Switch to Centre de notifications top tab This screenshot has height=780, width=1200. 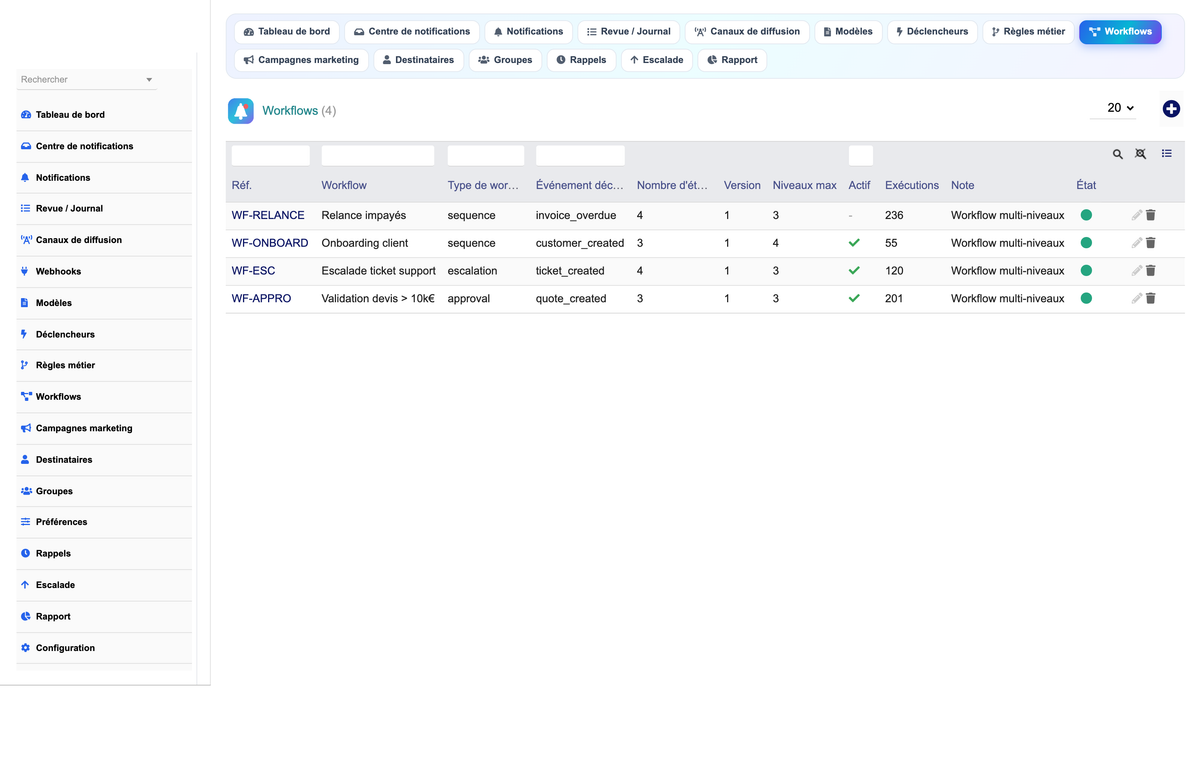point(412,32)
